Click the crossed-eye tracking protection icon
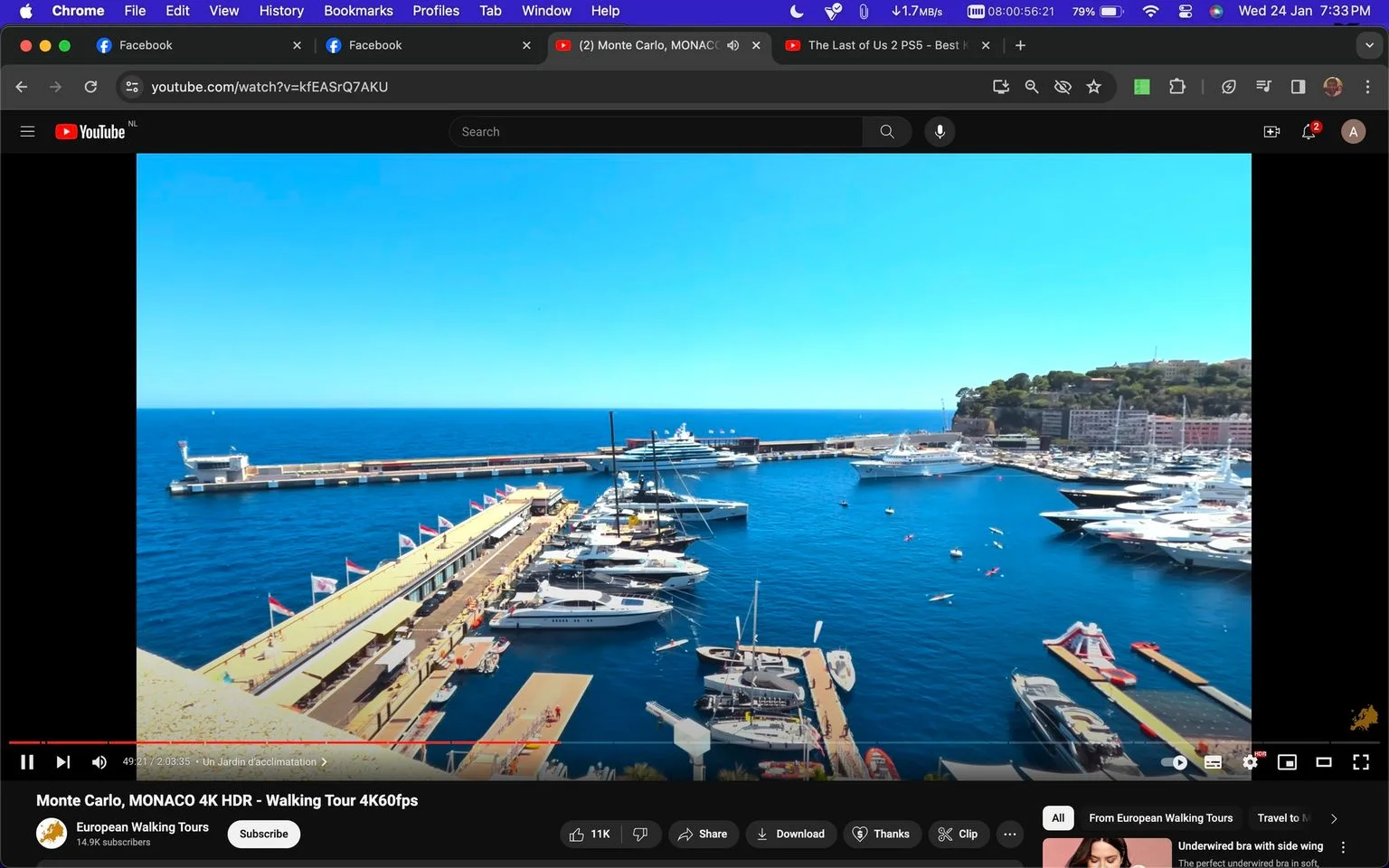 (1063, 87)
